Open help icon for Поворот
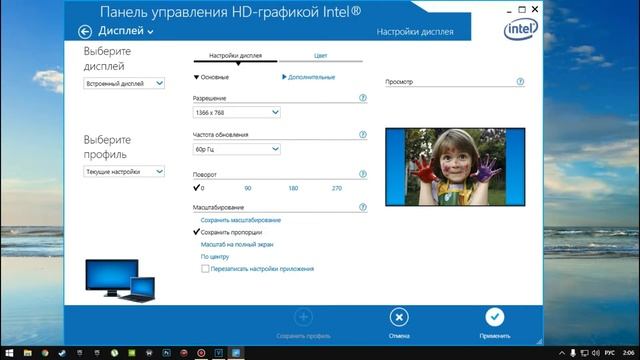Image resolution: width=640 pixels, height=360 pixels. pyautogui.click(x=362, y=174)
